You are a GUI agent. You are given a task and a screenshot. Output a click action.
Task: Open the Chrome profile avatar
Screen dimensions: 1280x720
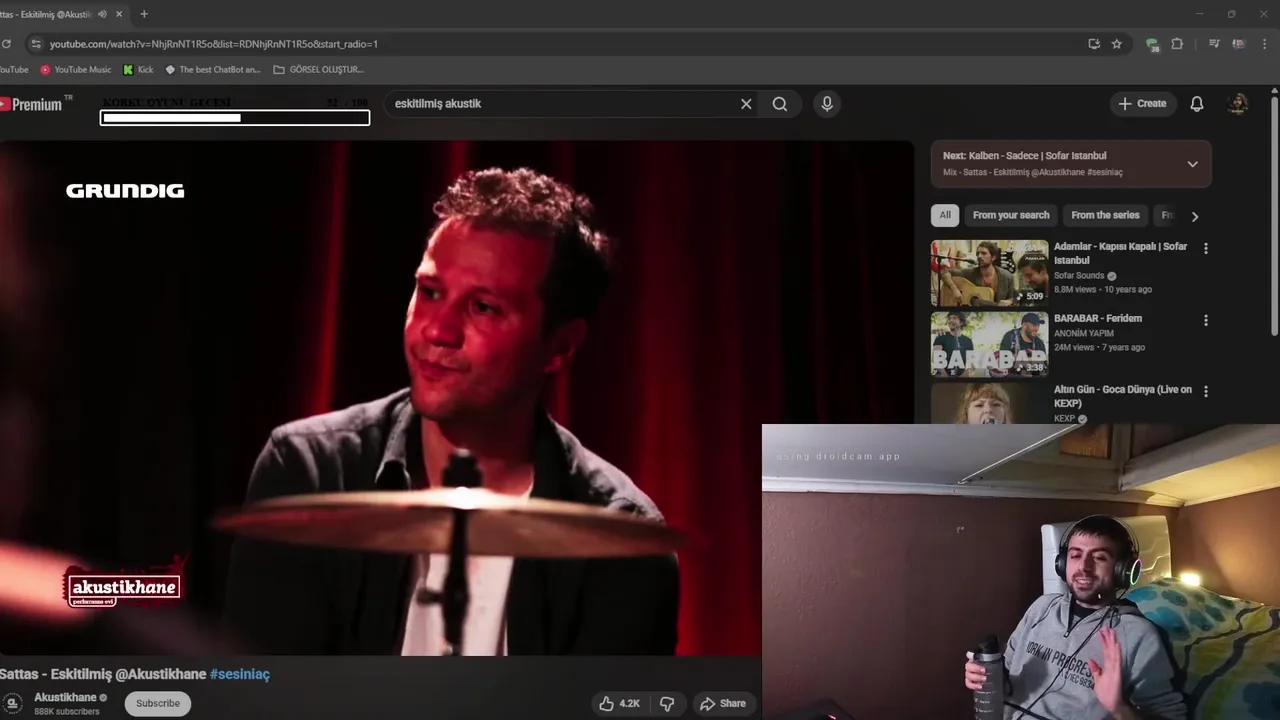click(1239, 44)
